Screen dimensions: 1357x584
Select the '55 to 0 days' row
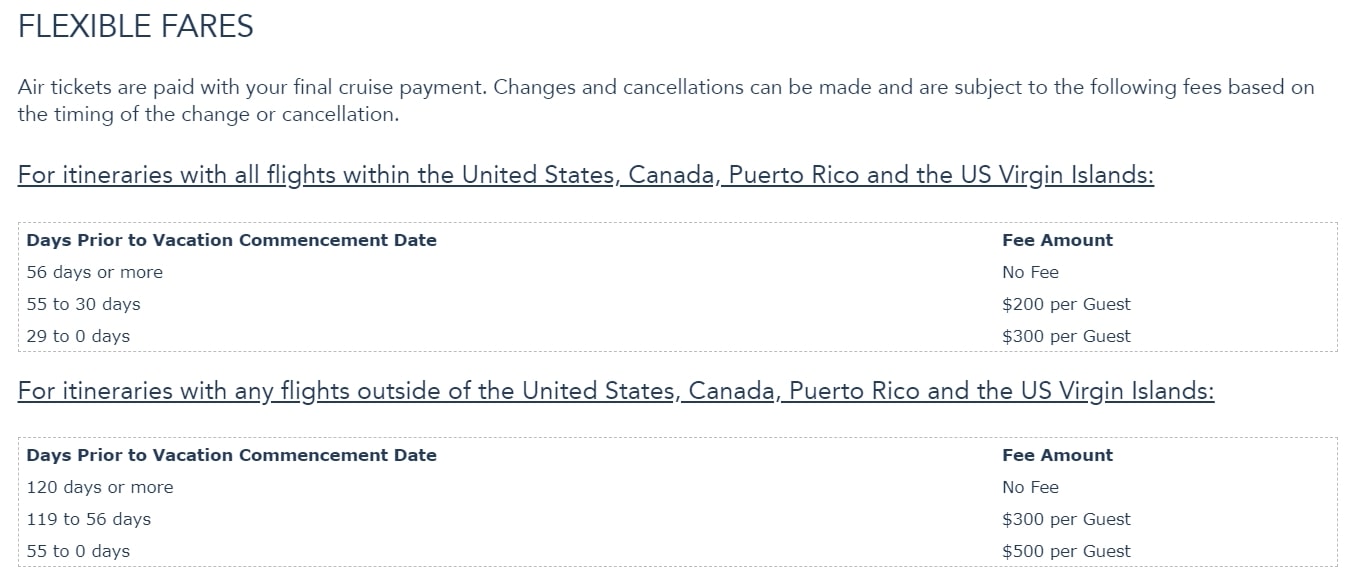click(x=678, y=551)
